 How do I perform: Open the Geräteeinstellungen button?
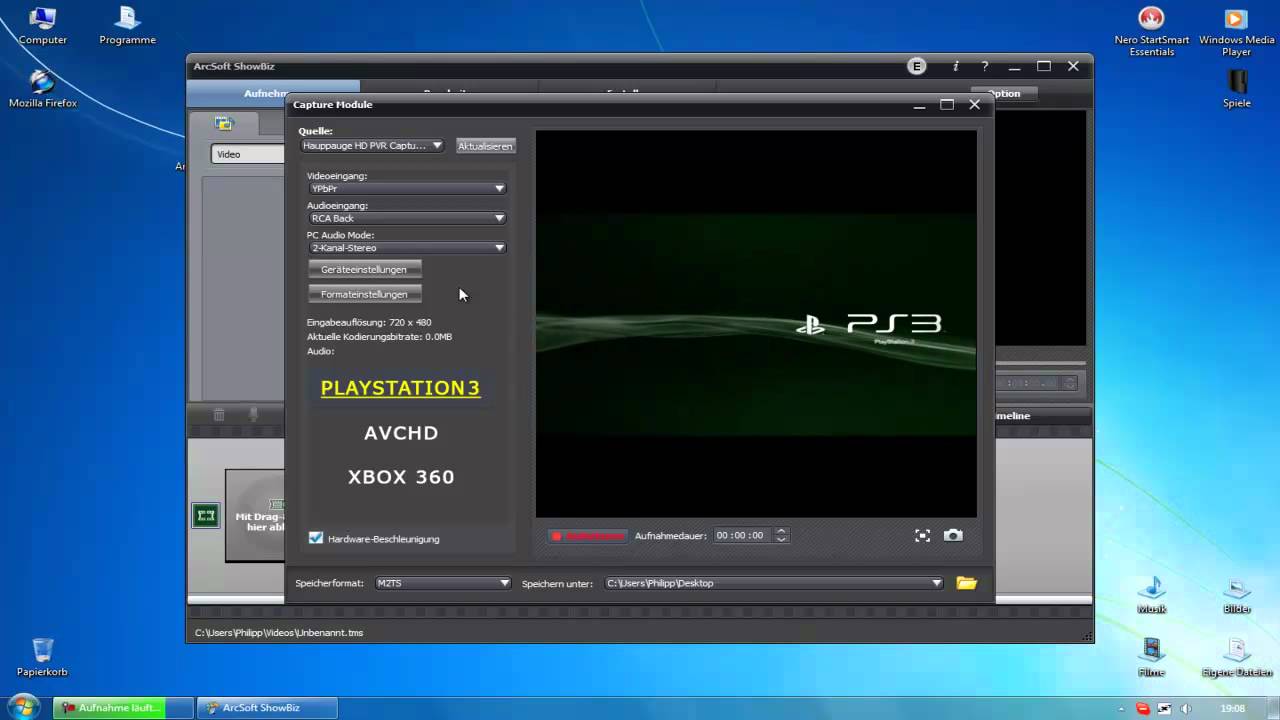point(364,269)
